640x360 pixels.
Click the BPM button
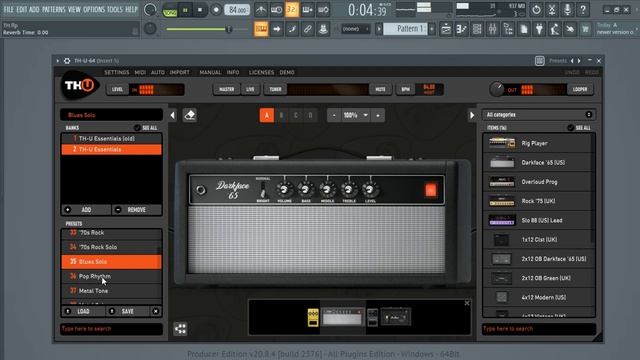(405, 89)
